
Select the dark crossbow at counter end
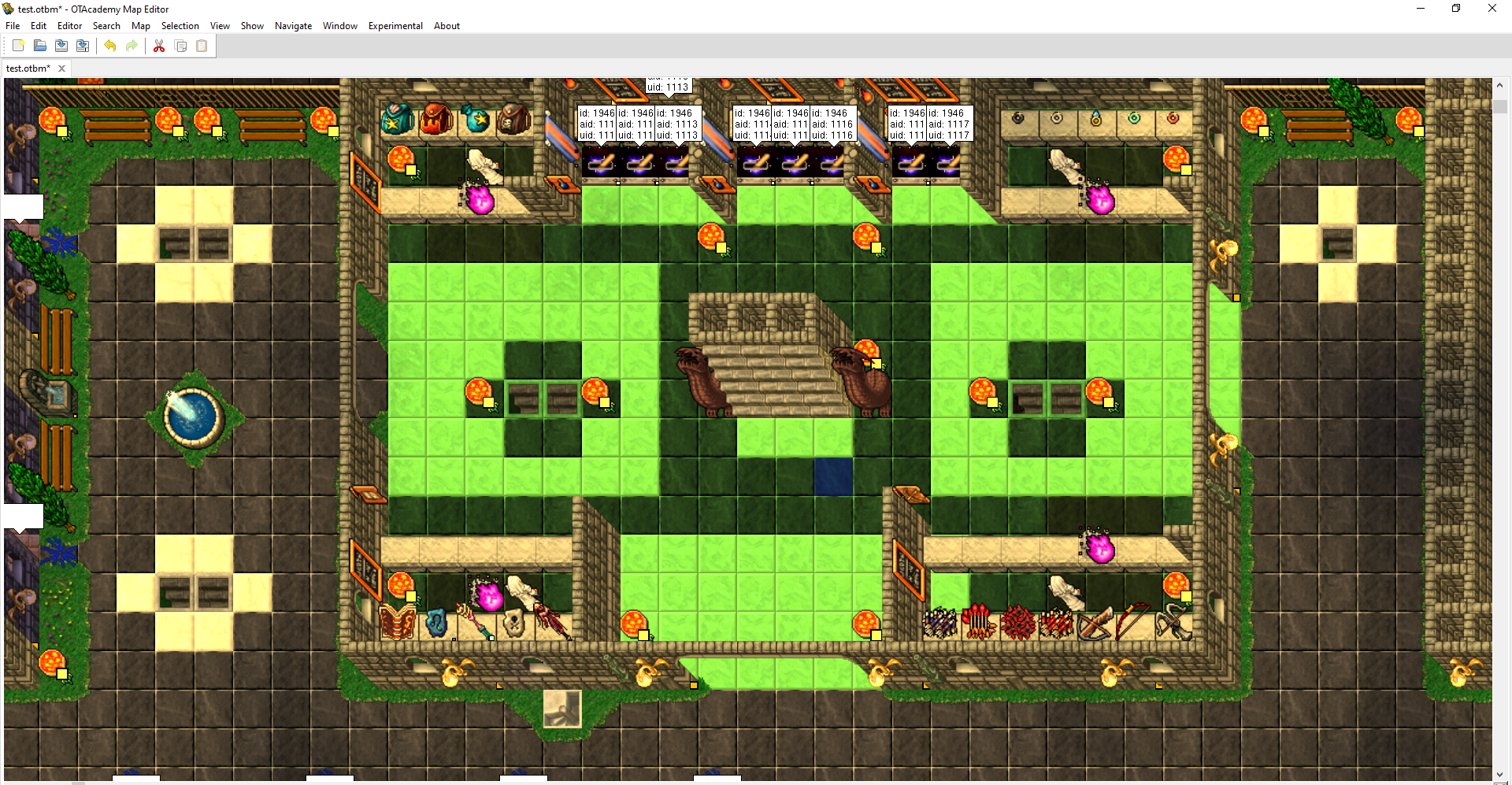pyautogui.click(x=1173, y=622)
